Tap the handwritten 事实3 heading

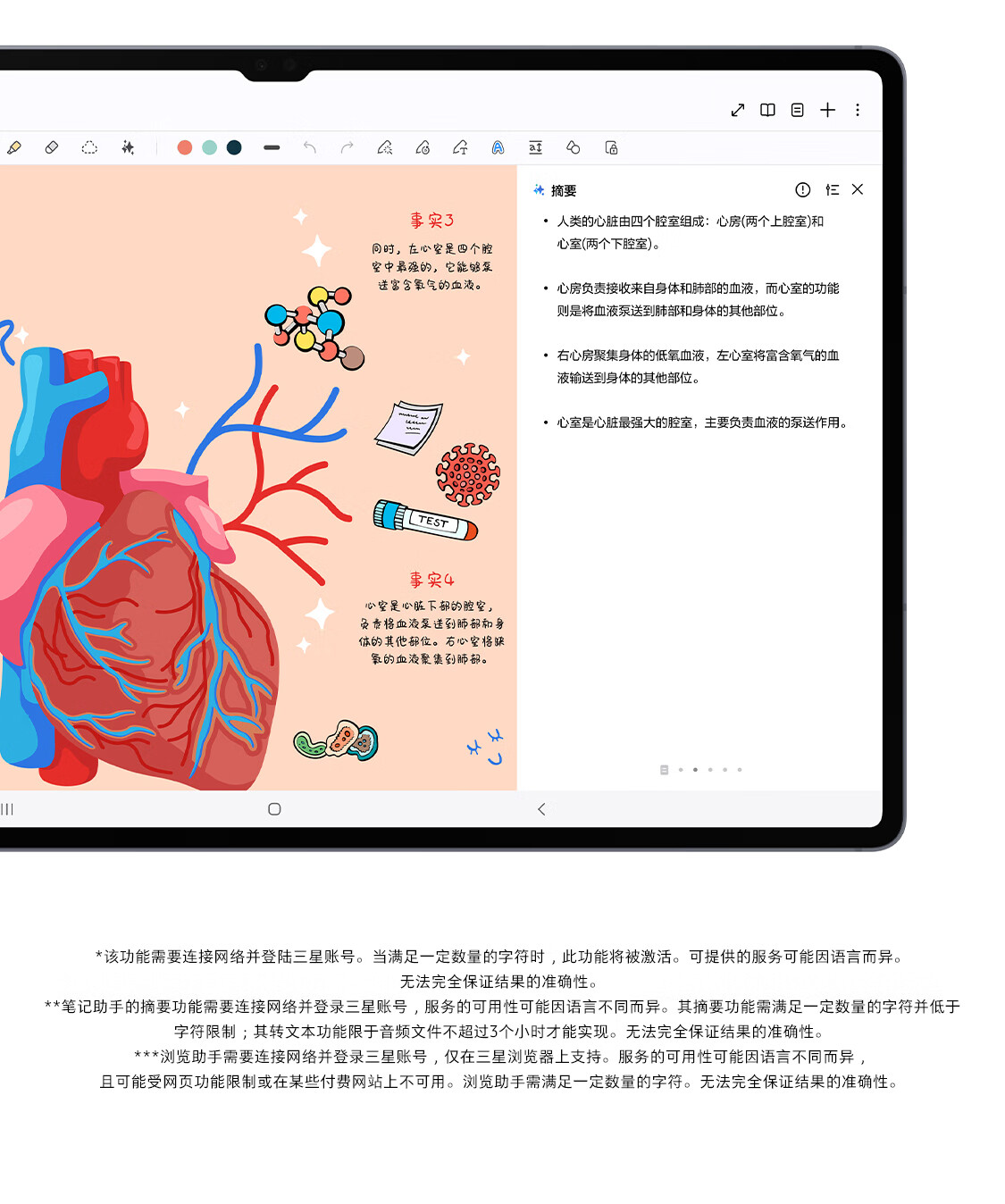pyautogui.click(x=432, y=221)
